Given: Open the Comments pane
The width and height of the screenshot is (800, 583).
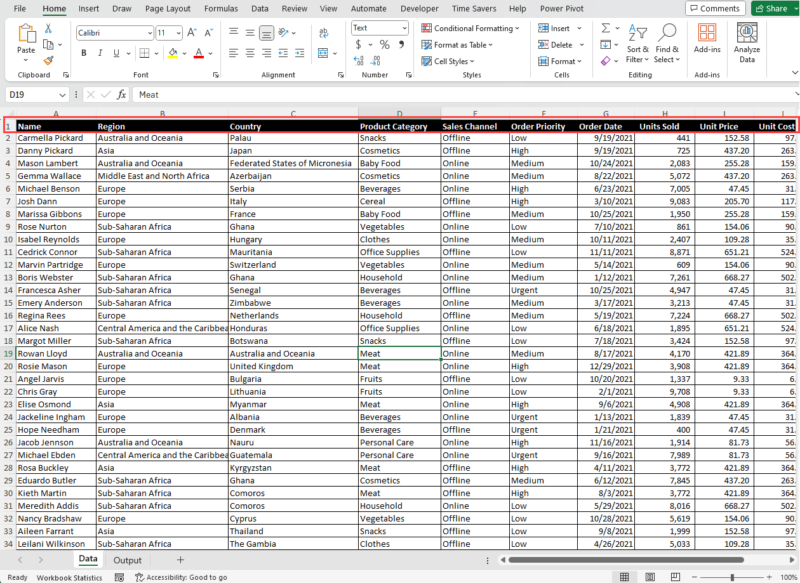Looking at the screenshot, I should click(x=714, y=7).
